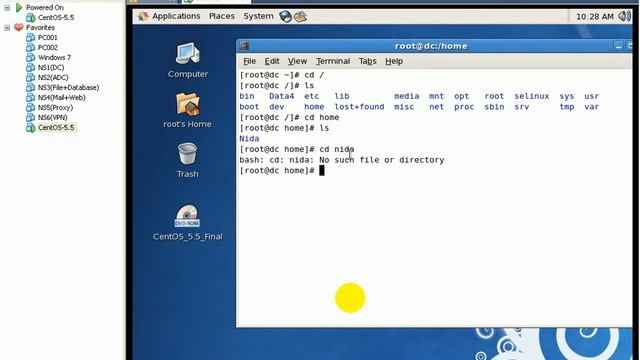Click the Windows 7 VM icon
Image resolution: width=640 pixels, height=360 pixels.
pyautogui.click(x=31, y=57)
